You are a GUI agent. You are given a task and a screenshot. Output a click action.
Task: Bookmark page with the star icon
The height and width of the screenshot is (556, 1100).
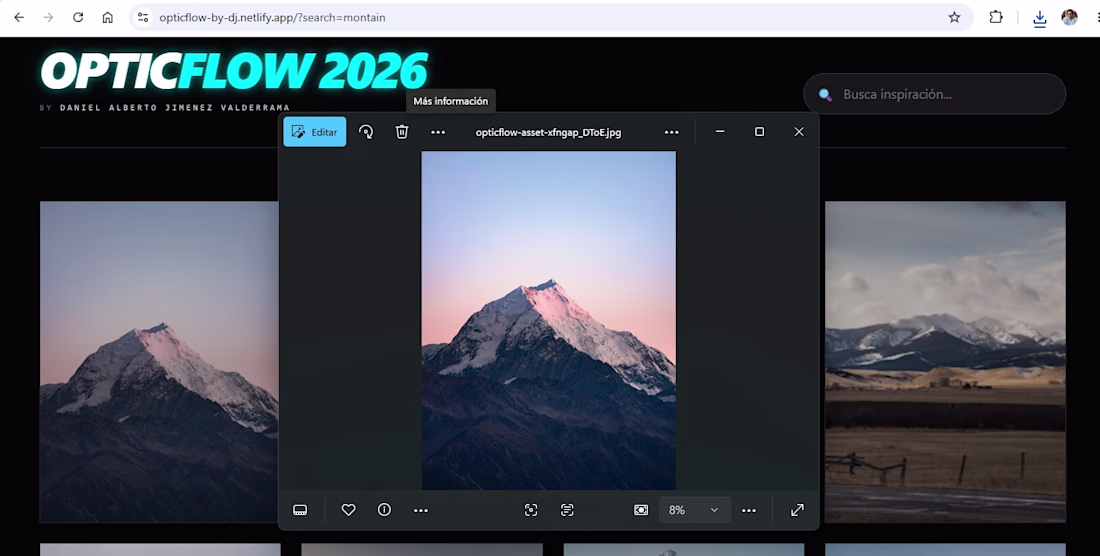954,18
